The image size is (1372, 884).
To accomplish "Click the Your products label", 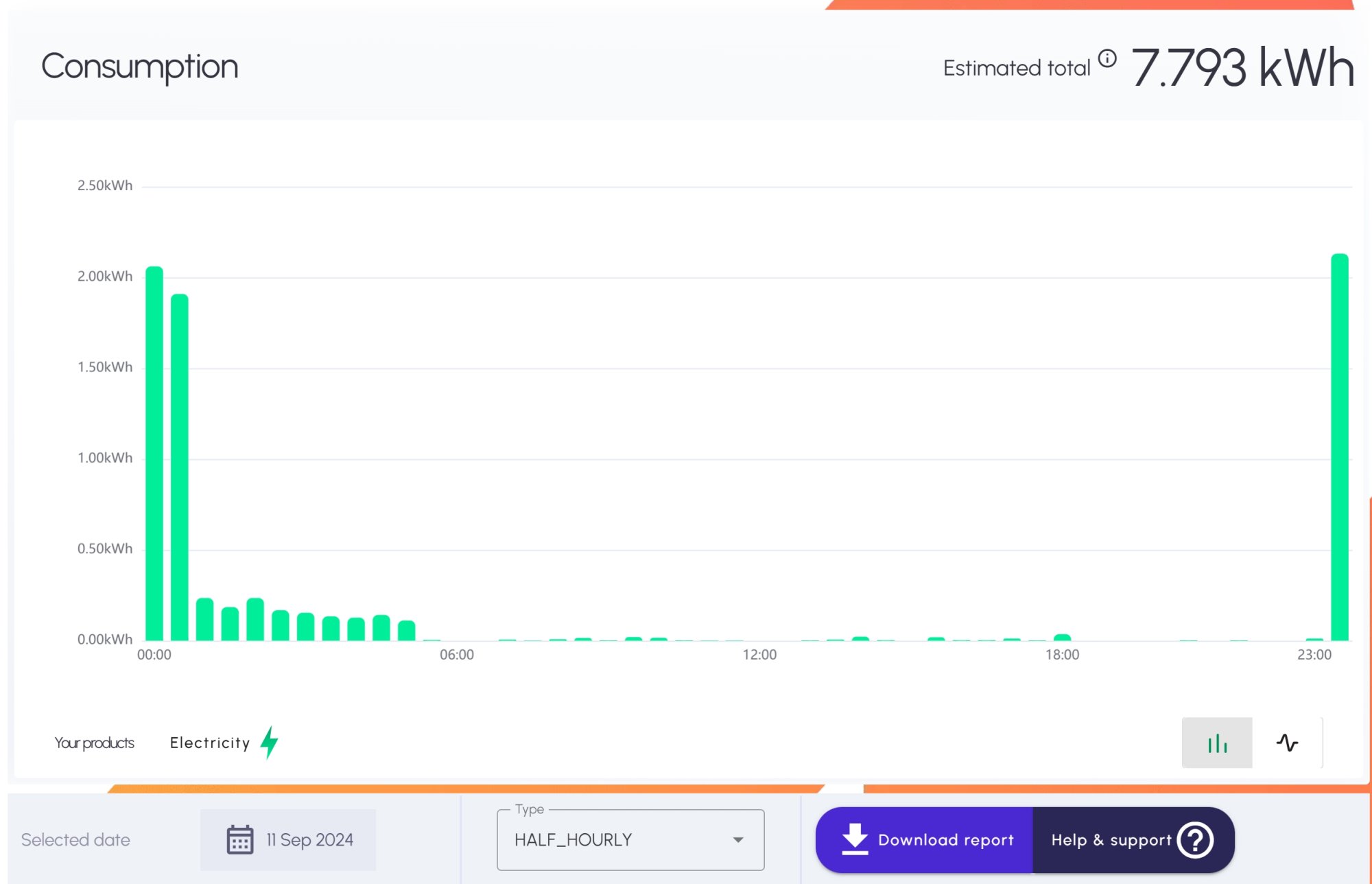I will (x=94, y=743).
